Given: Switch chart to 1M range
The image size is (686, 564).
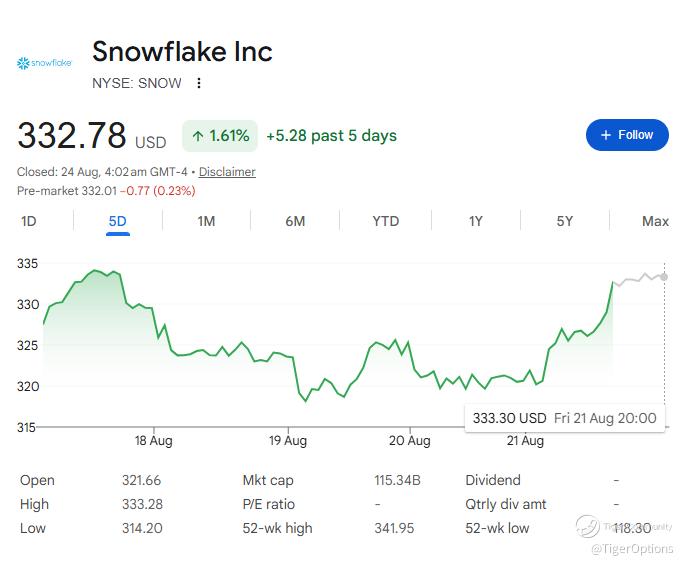Looking at the screenshot, I should tap(206, 221).
